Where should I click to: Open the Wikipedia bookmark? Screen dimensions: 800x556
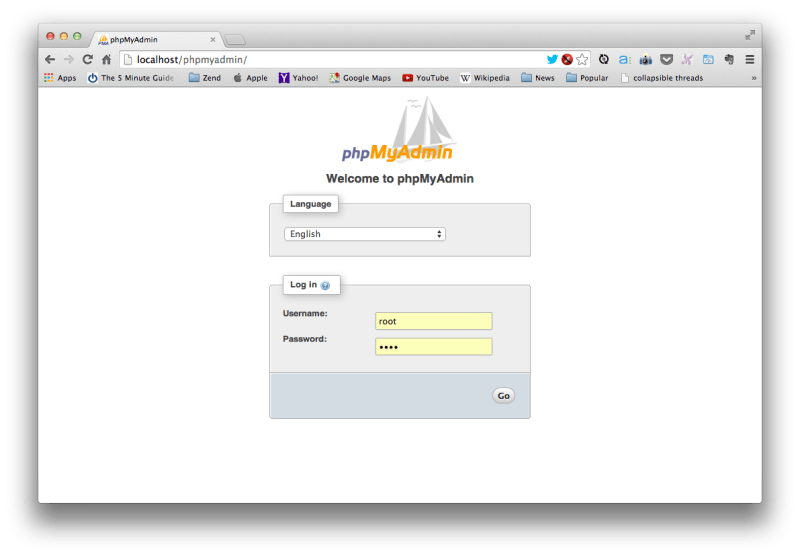(x=485, y=78)
